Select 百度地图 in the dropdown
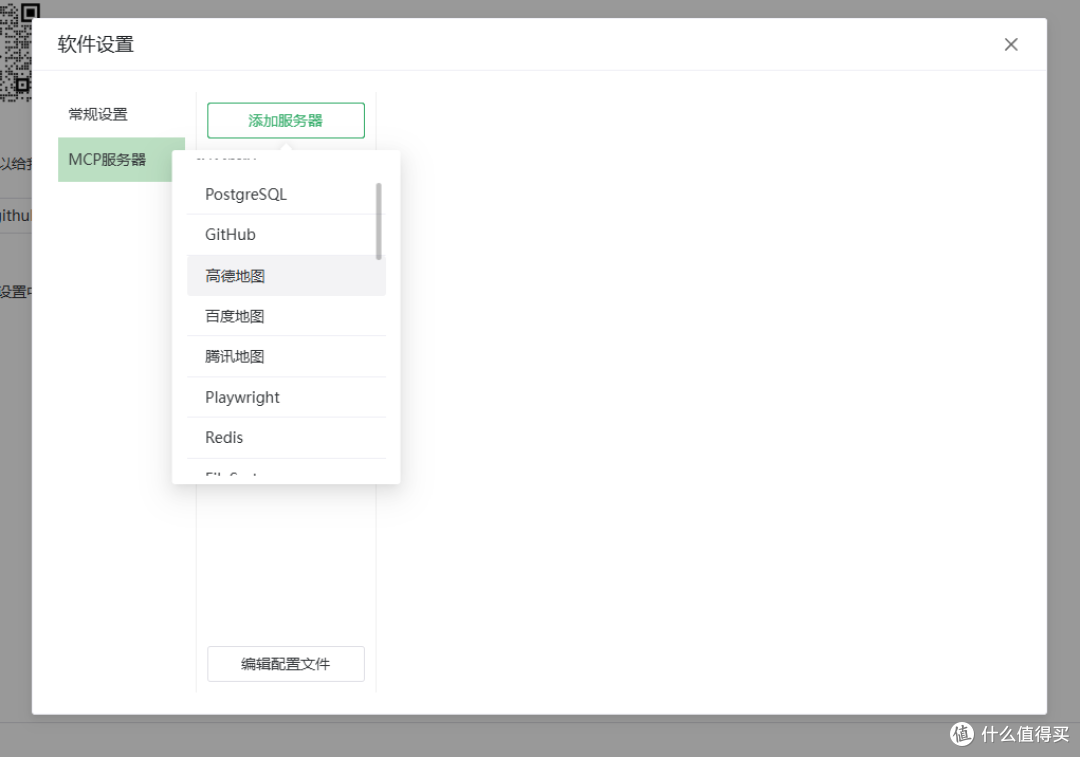Image resolution: width=1080 pixels, height=757 pixels. (x=286, y=316)
